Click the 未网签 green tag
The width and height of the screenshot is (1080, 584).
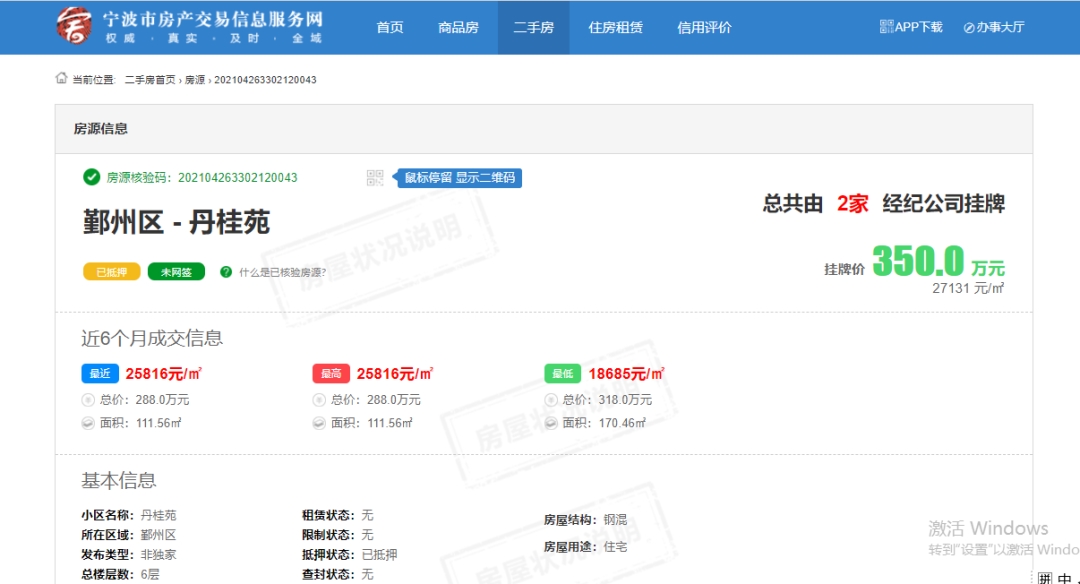click(176, 272)
